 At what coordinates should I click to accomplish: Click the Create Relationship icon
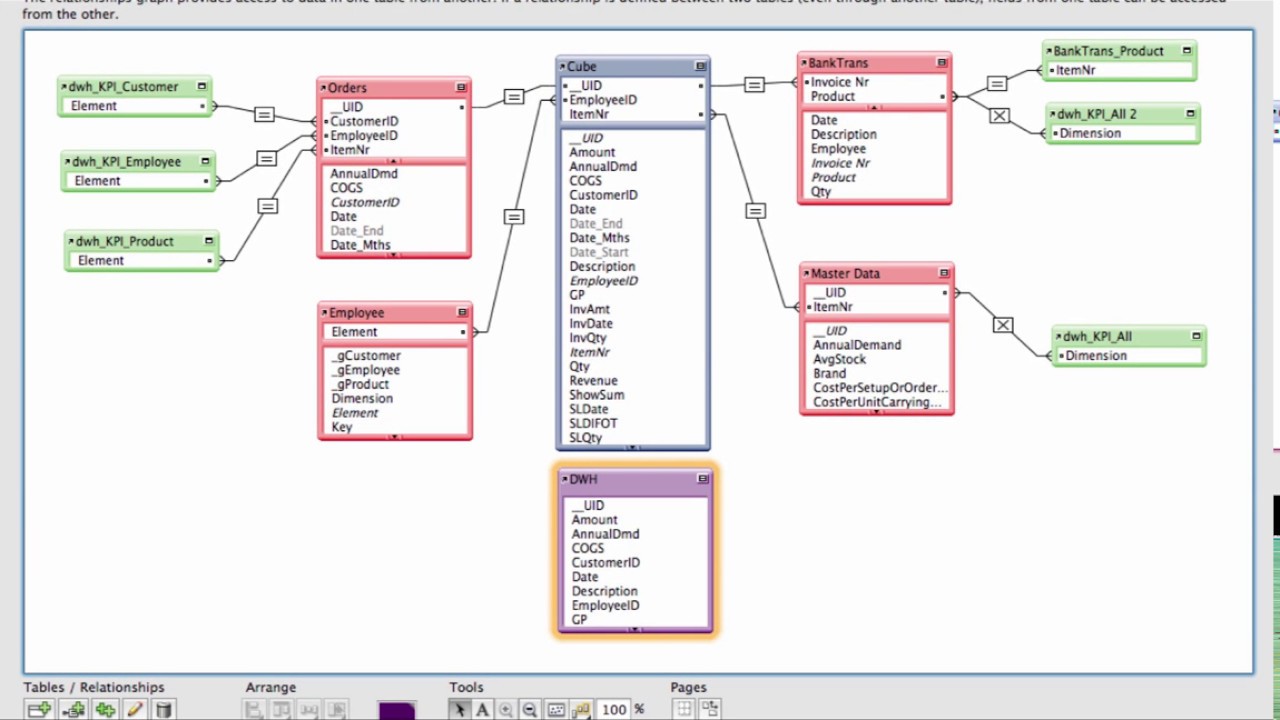point(73,710)
